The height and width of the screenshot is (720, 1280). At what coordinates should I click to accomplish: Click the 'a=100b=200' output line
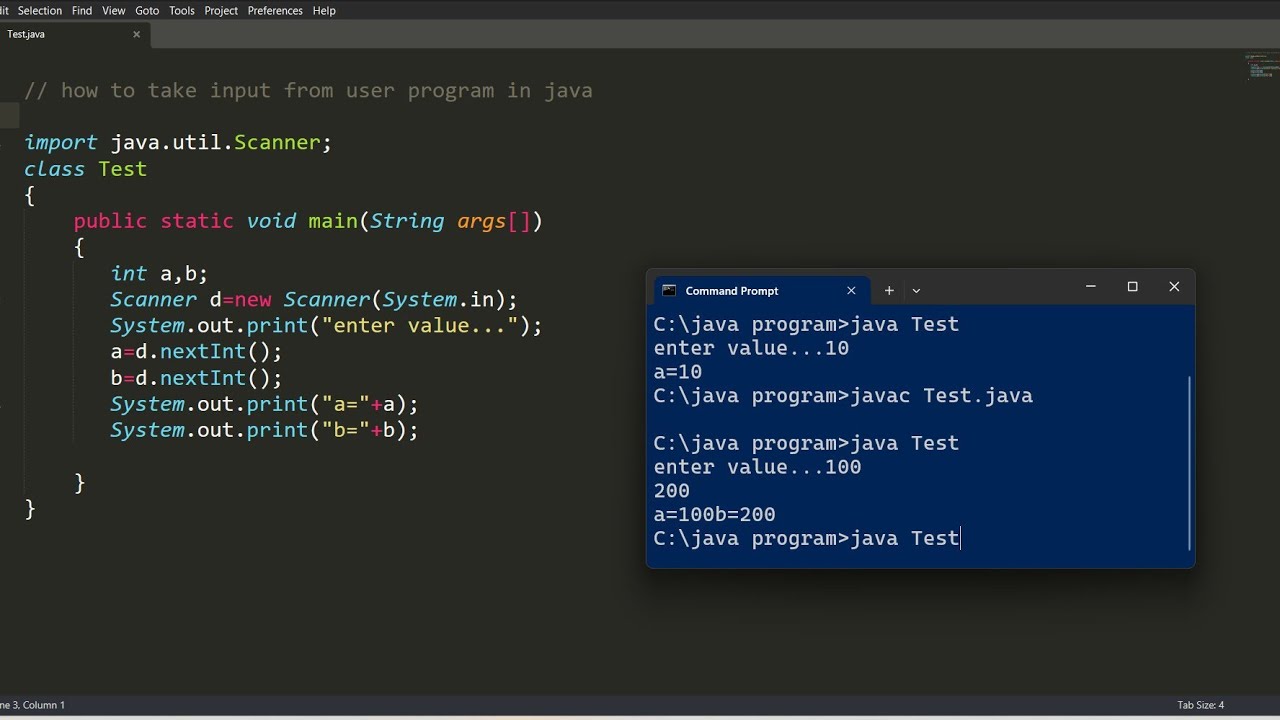714,515
